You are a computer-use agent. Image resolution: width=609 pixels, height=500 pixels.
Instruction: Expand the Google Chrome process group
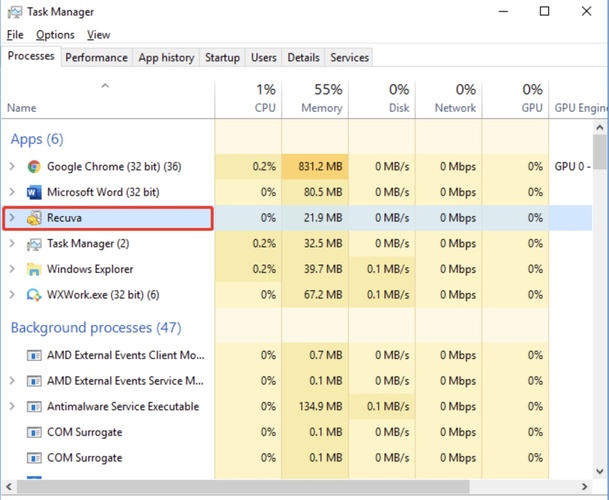pos(12,167)
